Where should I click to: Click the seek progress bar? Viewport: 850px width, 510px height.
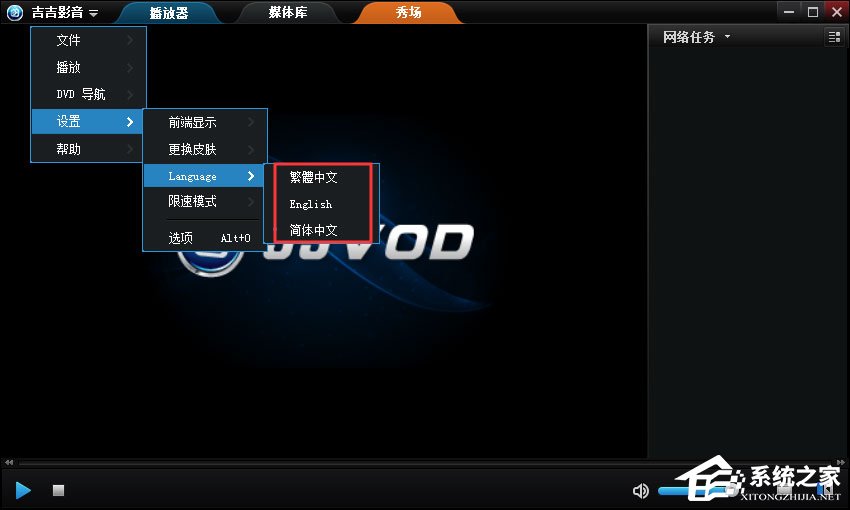coord(426,462)
